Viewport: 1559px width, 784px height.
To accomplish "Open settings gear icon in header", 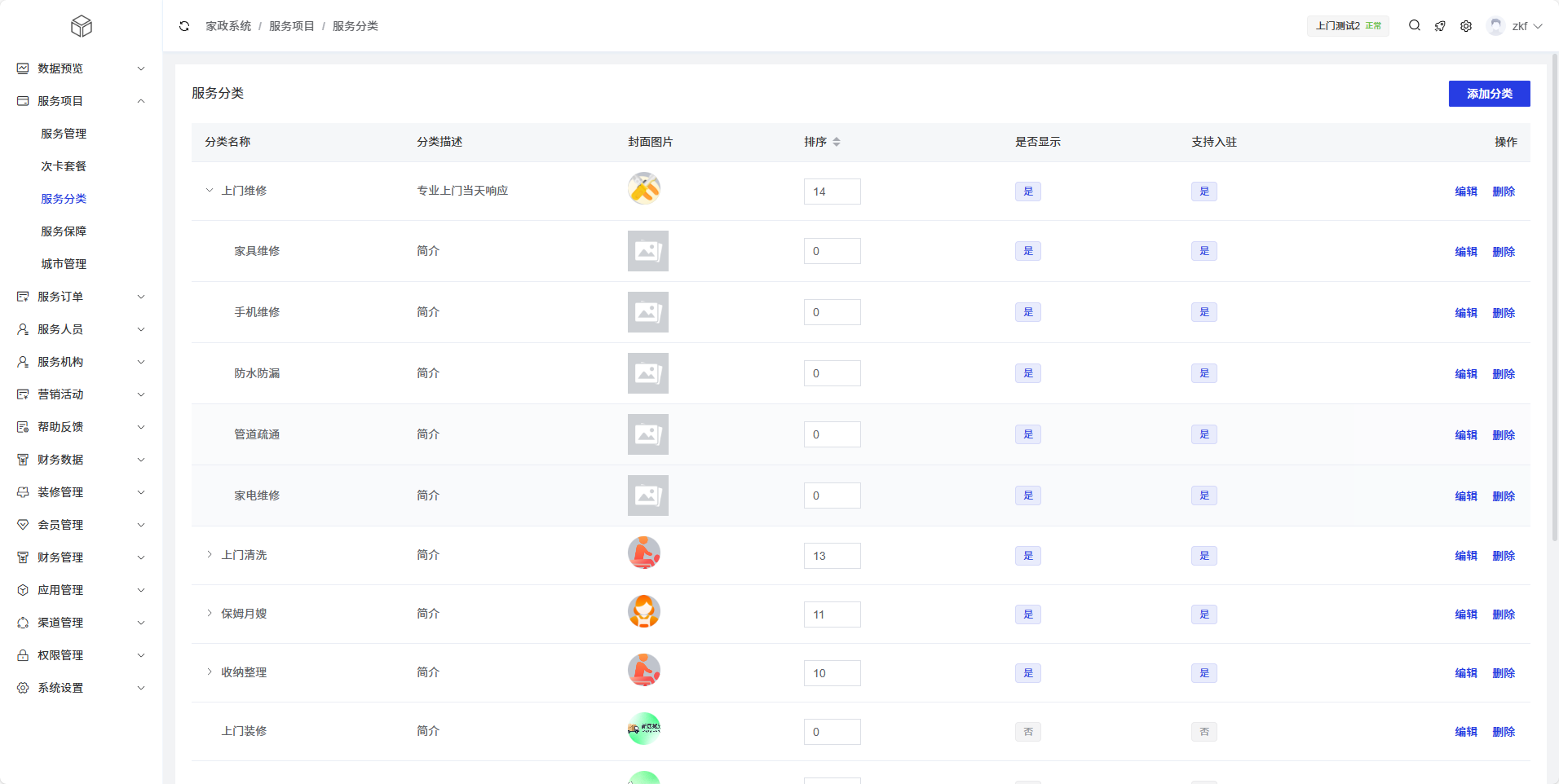I will (x=1466, y=26).
